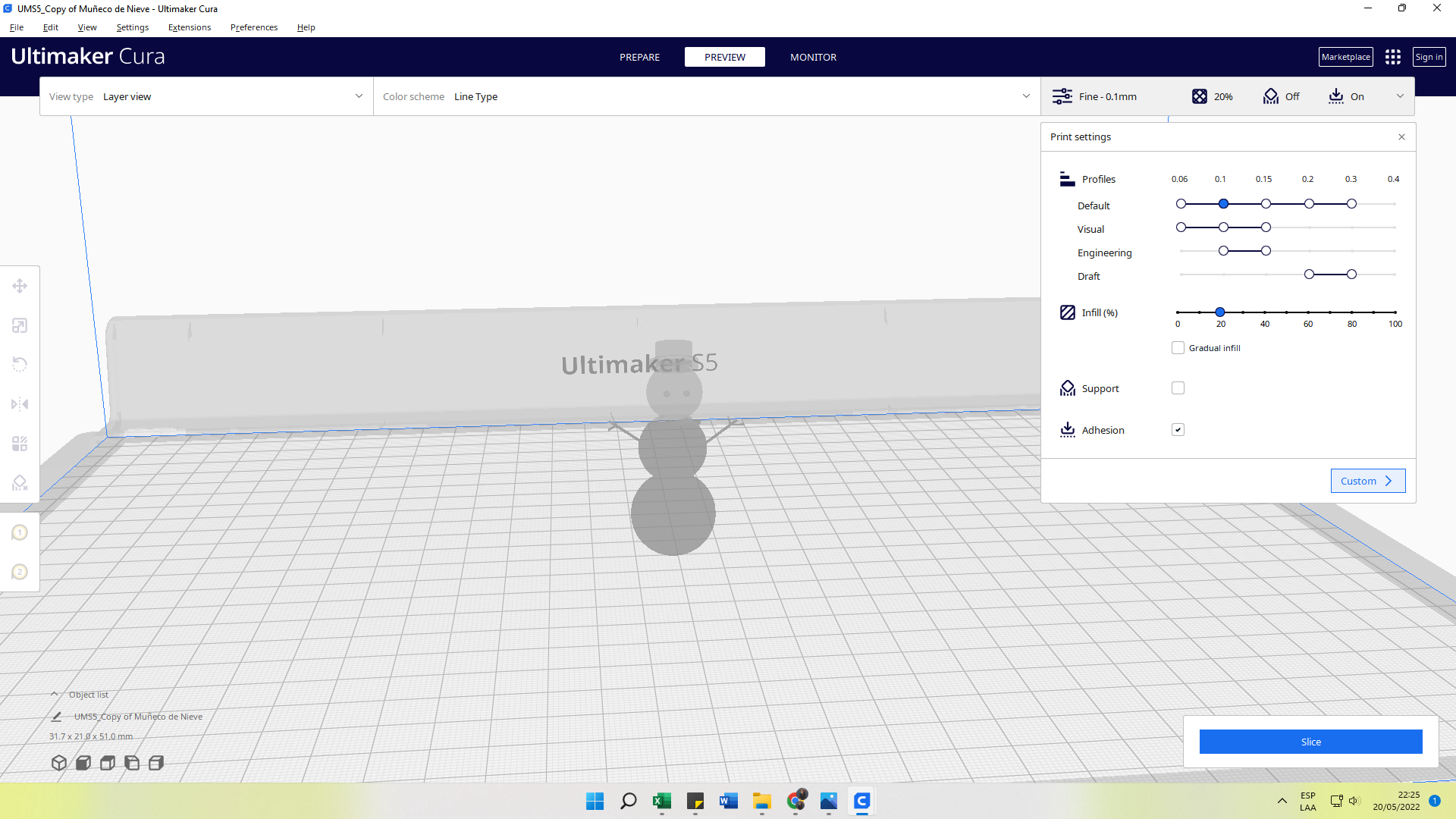Enable the Support checkbox
This screenshot has height=819, width=1456.
[1178, 388]
